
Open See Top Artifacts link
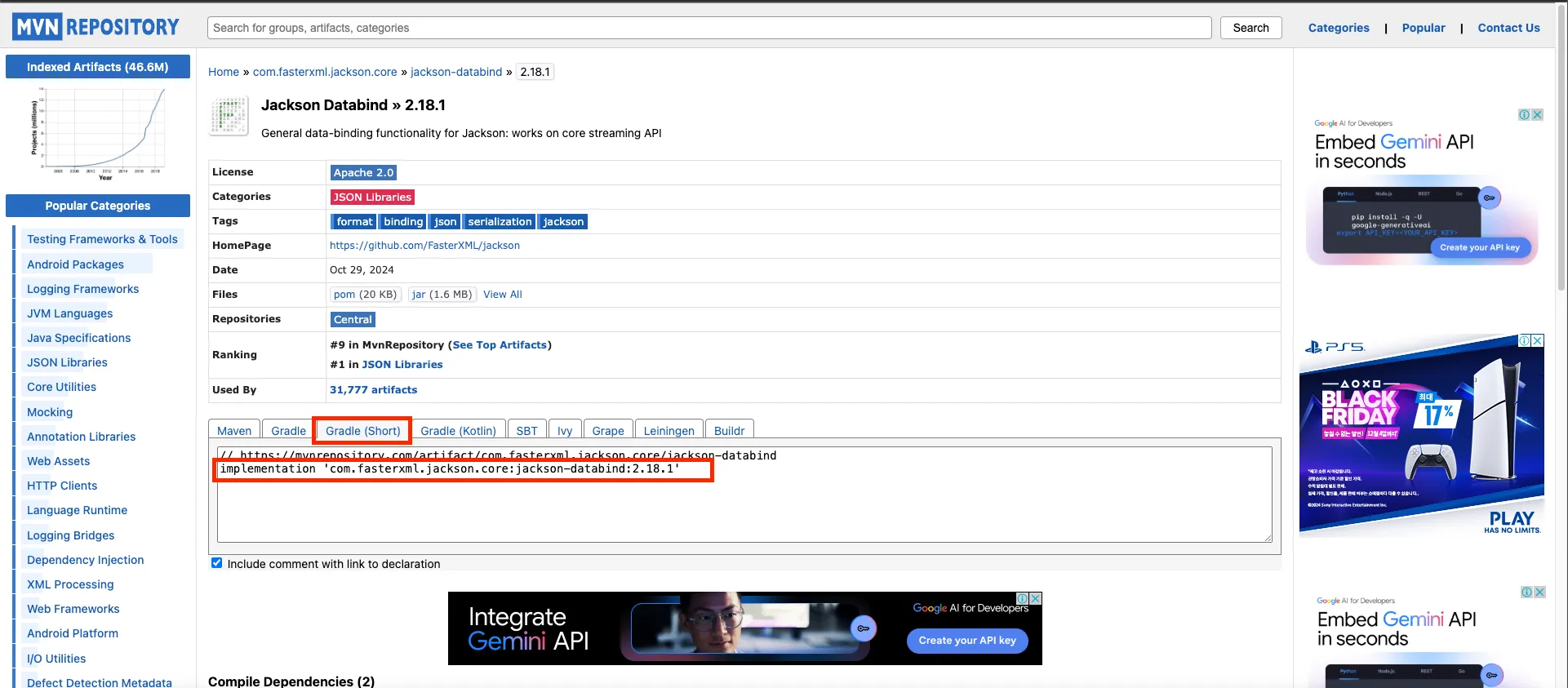[x=500, y=345]
